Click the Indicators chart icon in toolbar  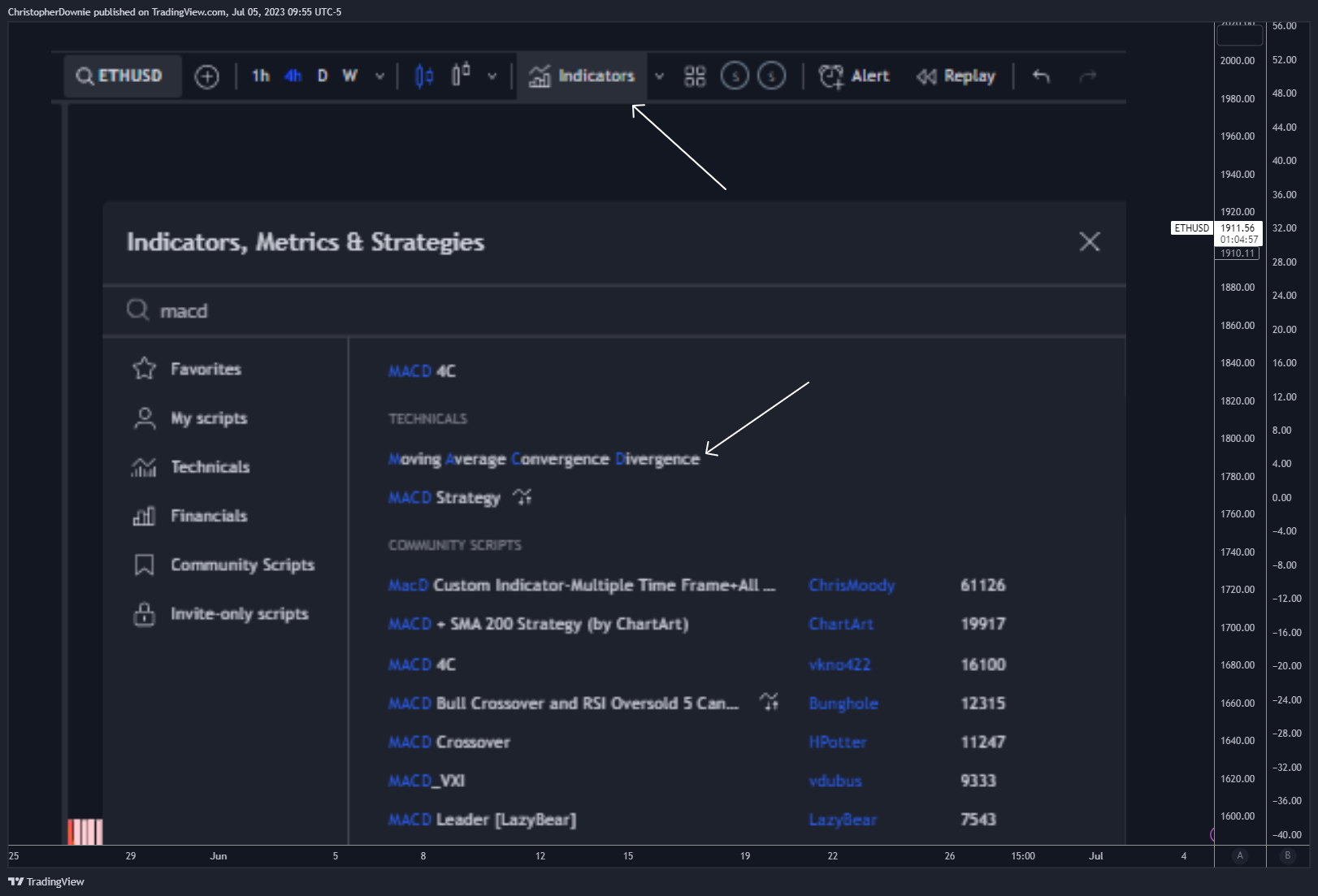point(540,76)
